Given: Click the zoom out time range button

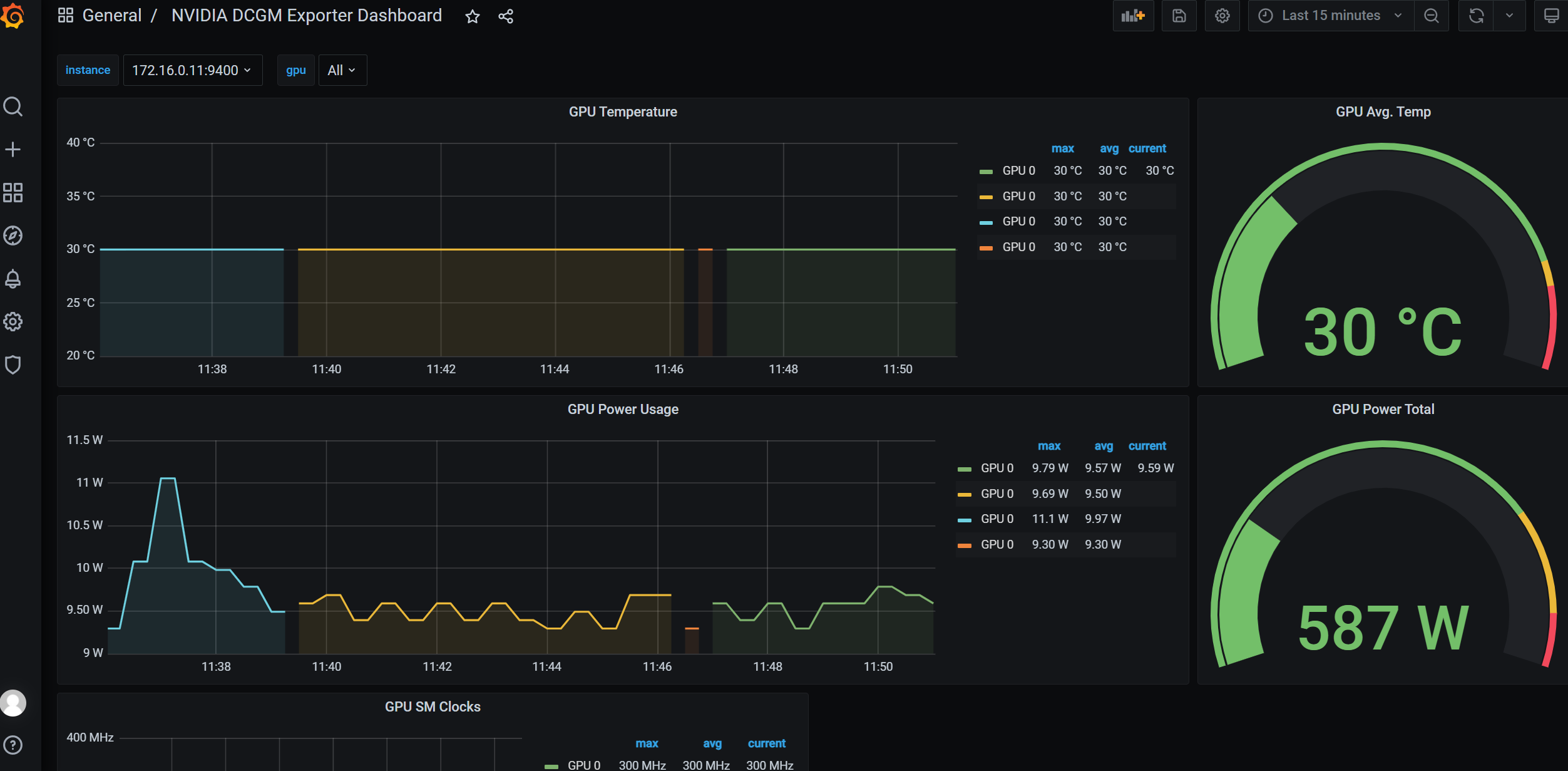Looking at the screenshot, I should point(1432,16).
